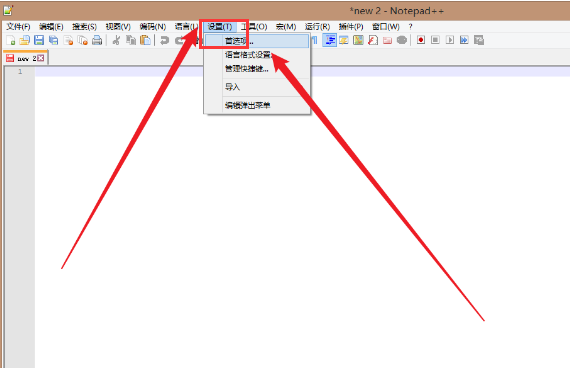Screen dimensions: 570x368
Task: Click the Open file toolbar icon
Action: tap(25, 40)
